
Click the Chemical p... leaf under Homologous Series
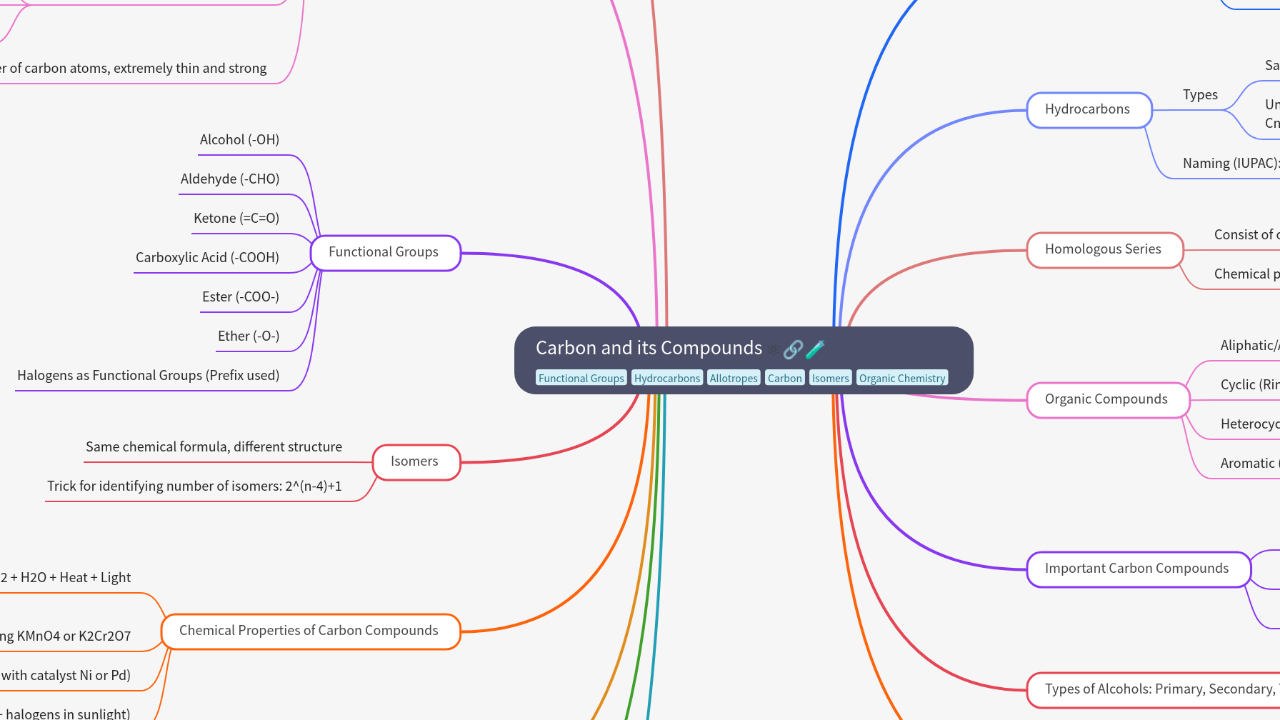pos(1247,274)
